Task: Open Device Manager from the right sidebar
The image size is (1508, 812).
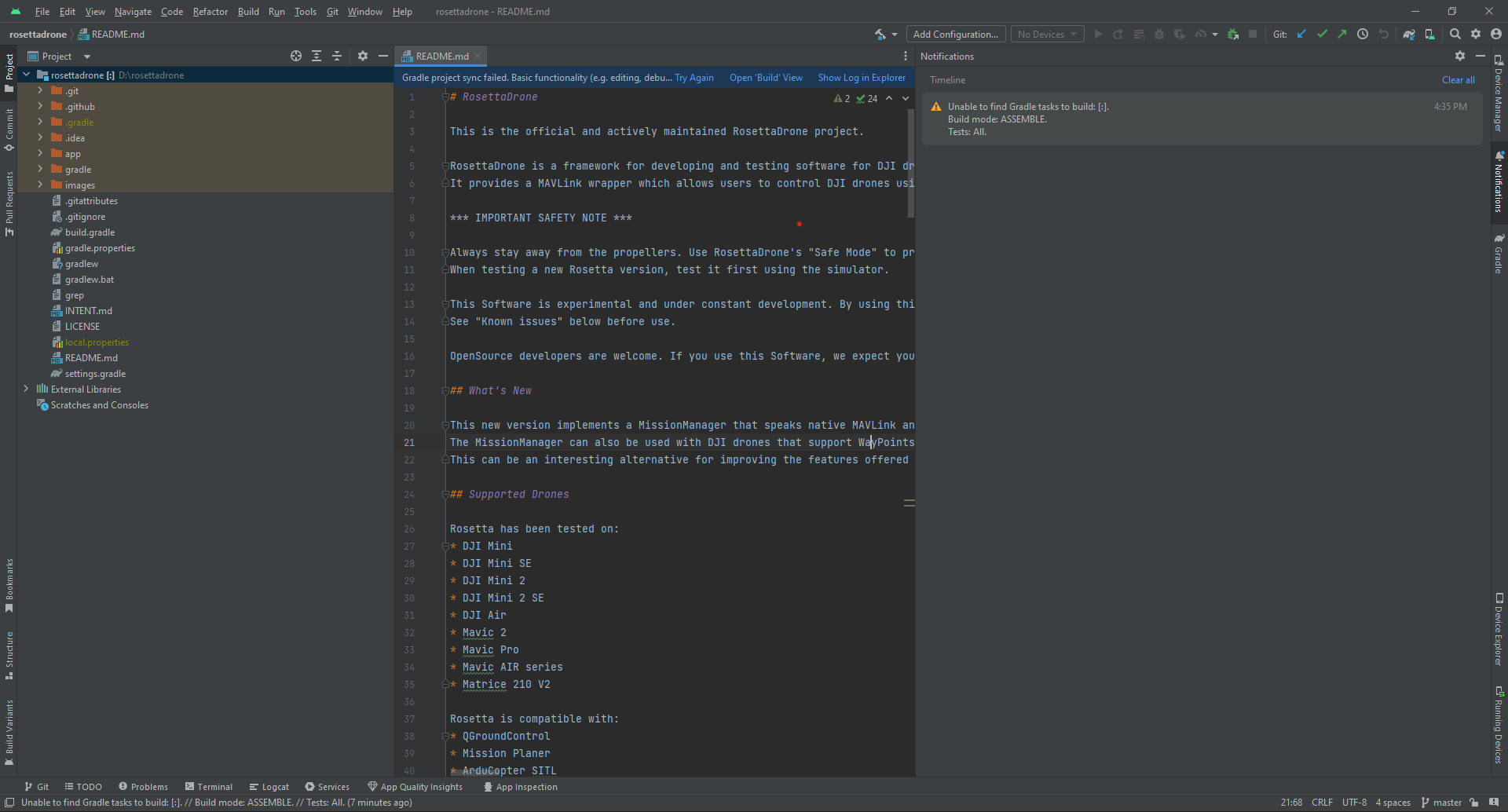Action: tap(1499, 94)
